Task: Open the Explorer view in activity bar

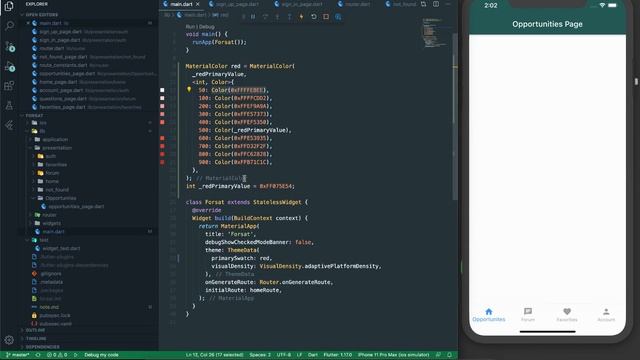Action: pos(9,5)
